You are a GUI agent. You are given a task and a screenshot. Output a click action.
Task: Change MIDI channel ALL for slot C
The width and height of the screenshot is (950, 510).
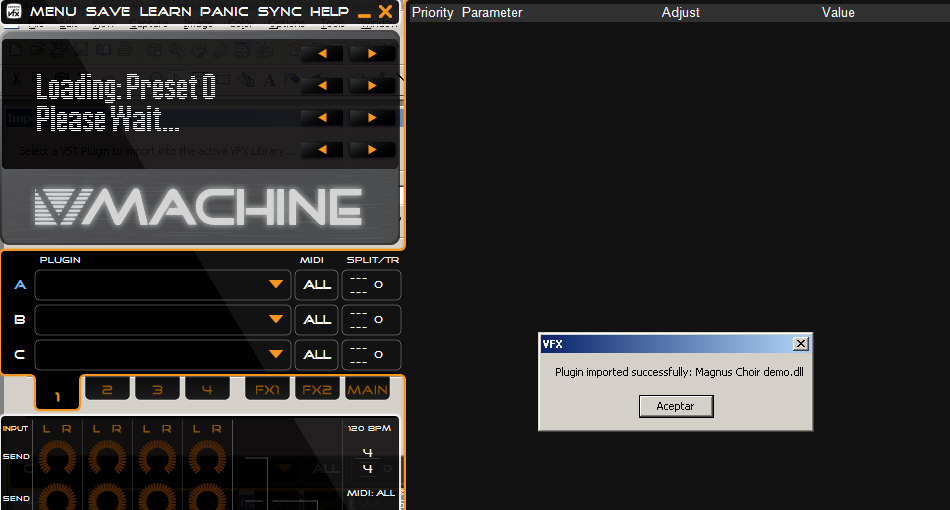tap(317, 355)
